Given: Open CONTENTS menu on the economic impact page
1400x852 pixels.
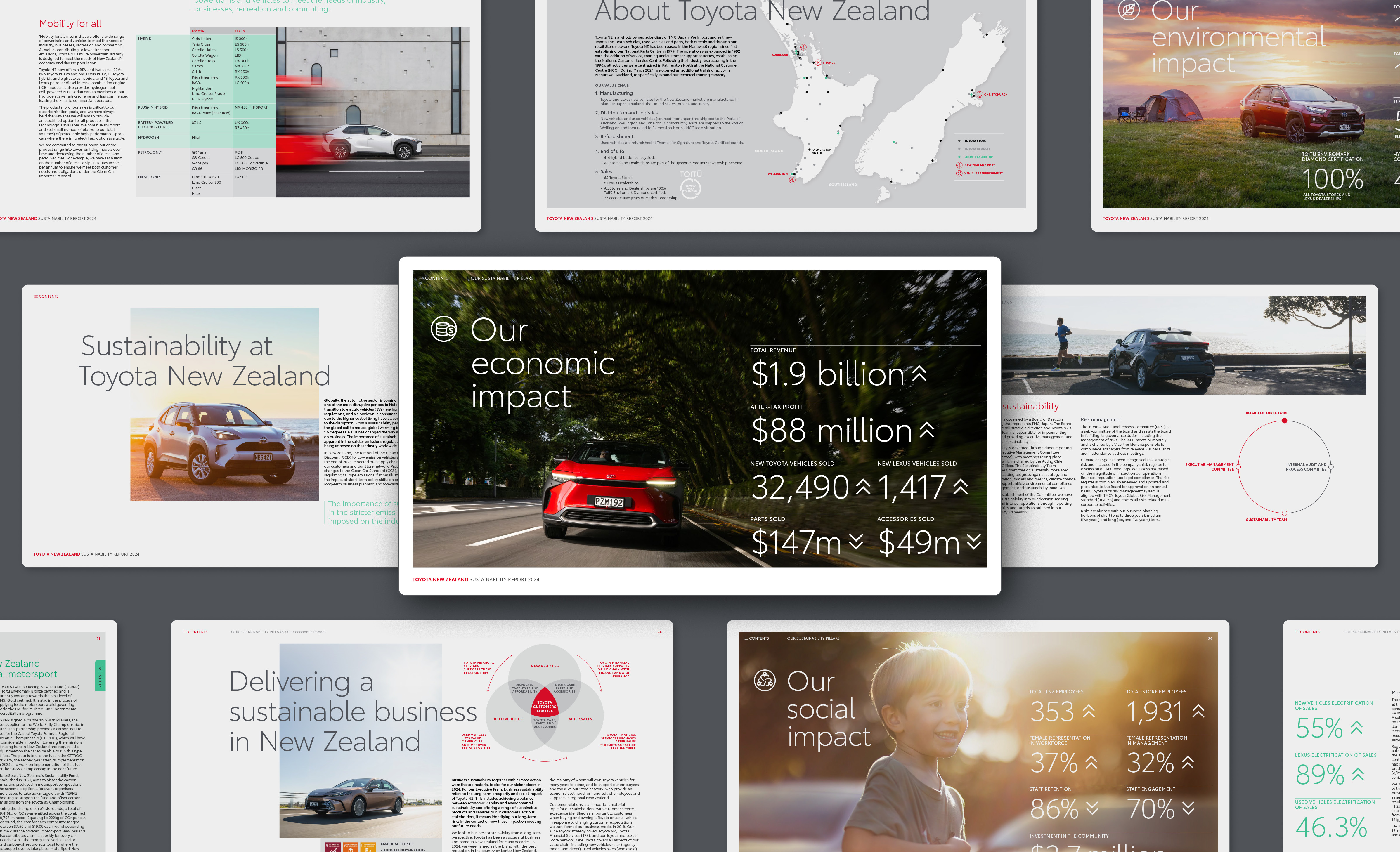Looking at the screenshot, I should point(434,278).
